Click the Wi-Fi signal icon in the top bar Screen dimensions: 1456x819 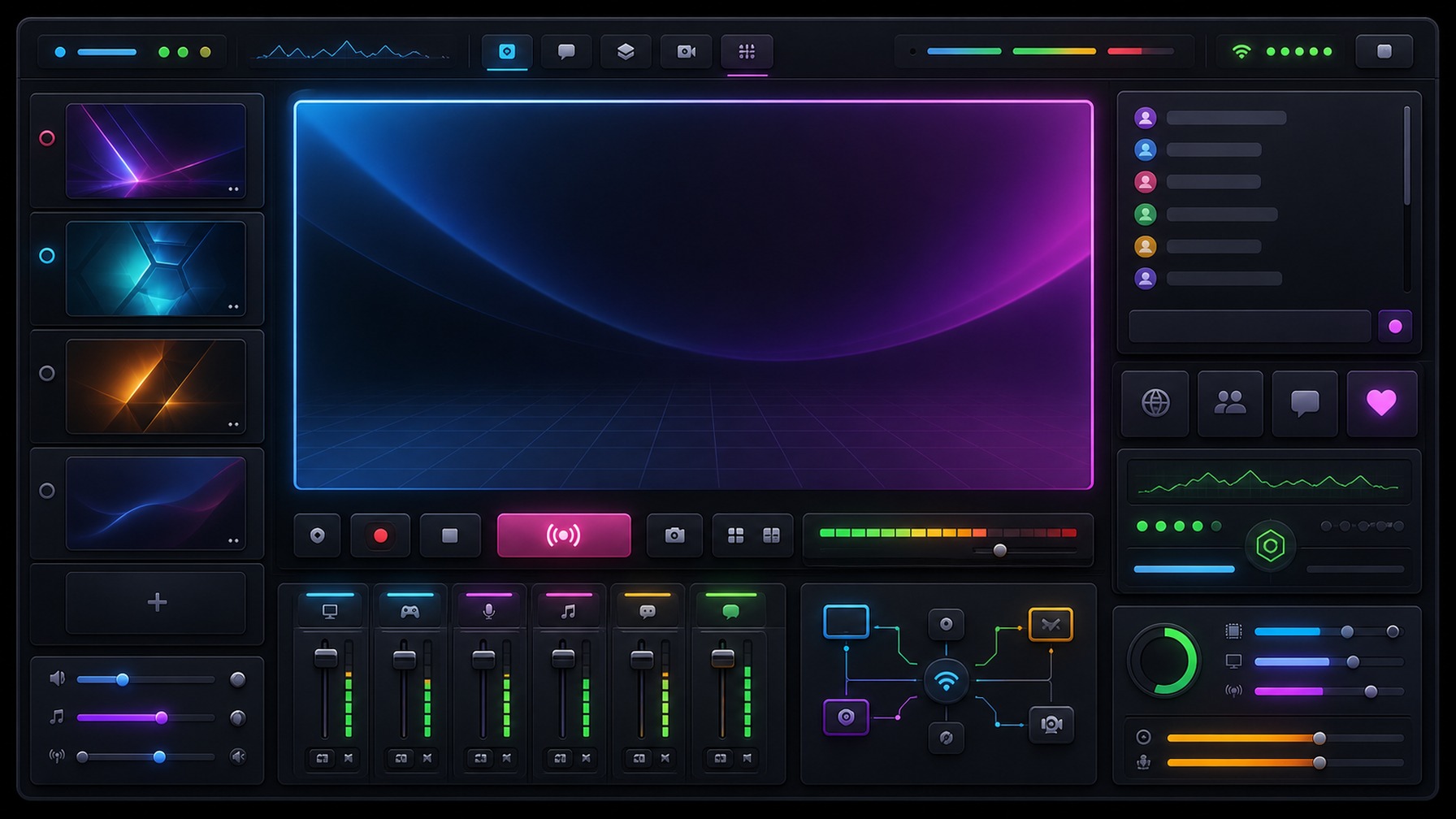[1241, 52]
